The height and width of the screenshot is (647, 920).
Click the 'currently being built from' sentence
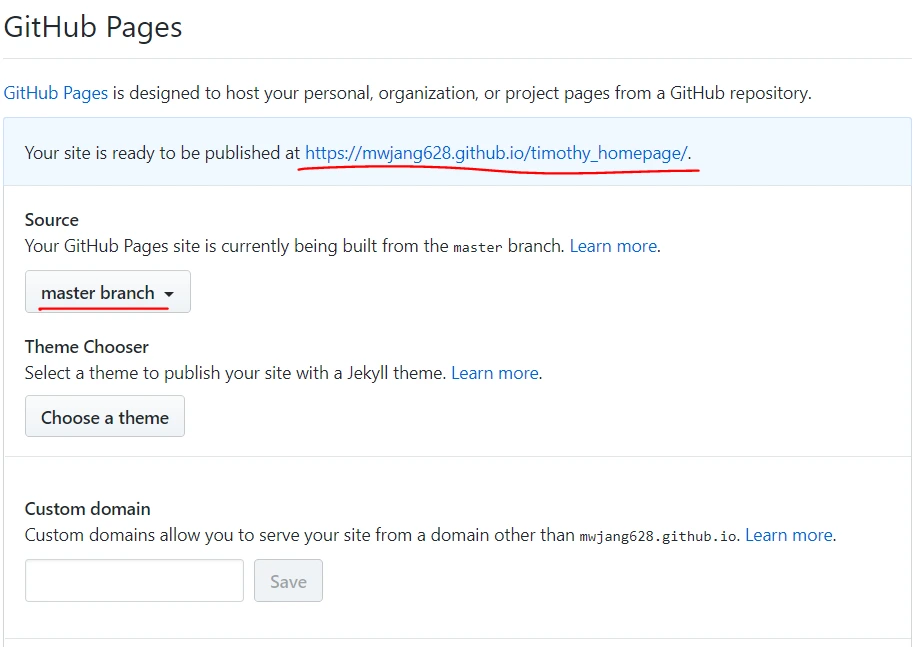[x=237, y=246]
